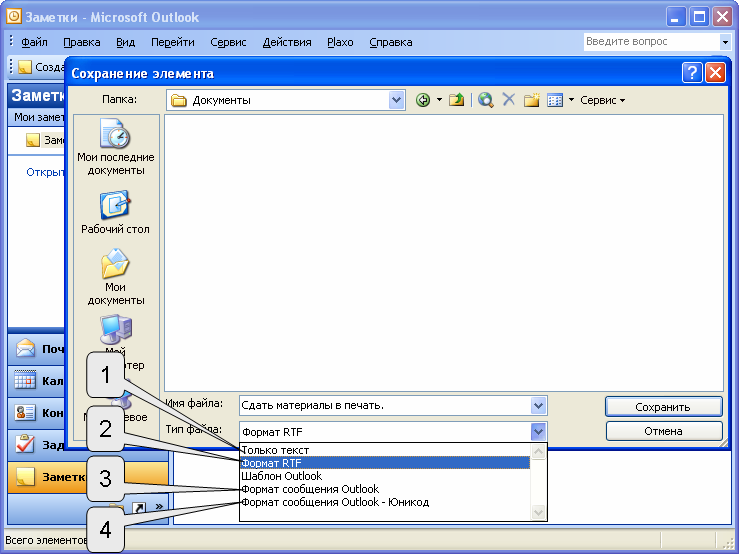Screen dimensions: 739x554
Task: Click the Мой компьютер icon
Action: [x=115, y=329]
